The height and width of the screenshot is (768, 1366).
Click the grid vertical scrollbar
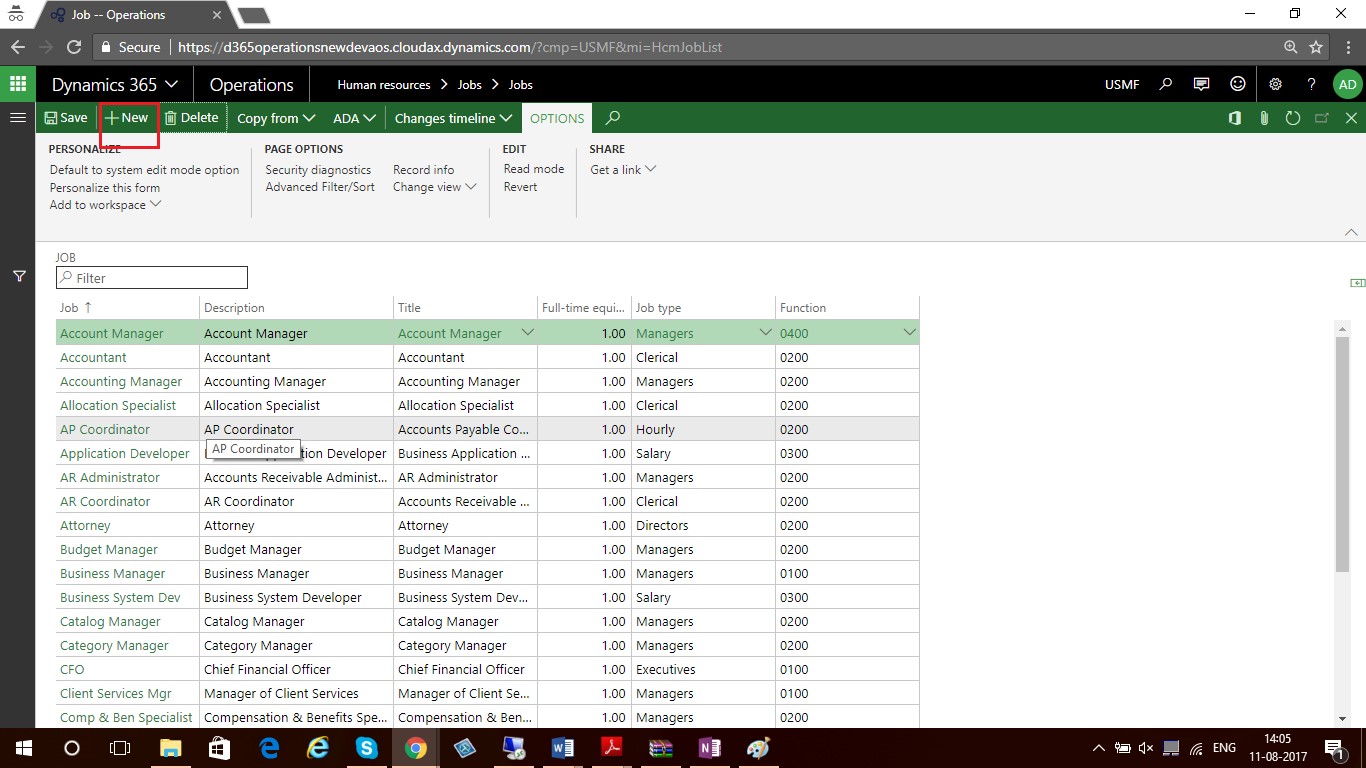[1342, 453]
